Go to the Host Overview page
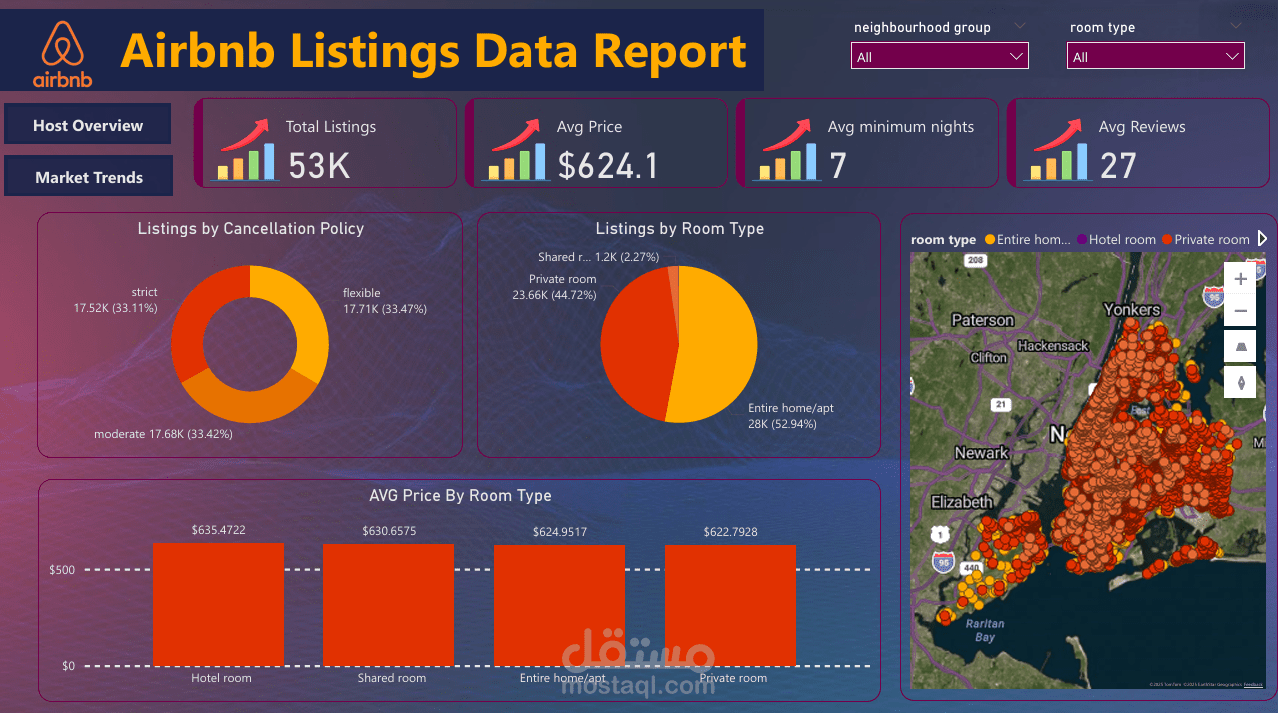1278x713 pixels. click(x=88, y=125)
